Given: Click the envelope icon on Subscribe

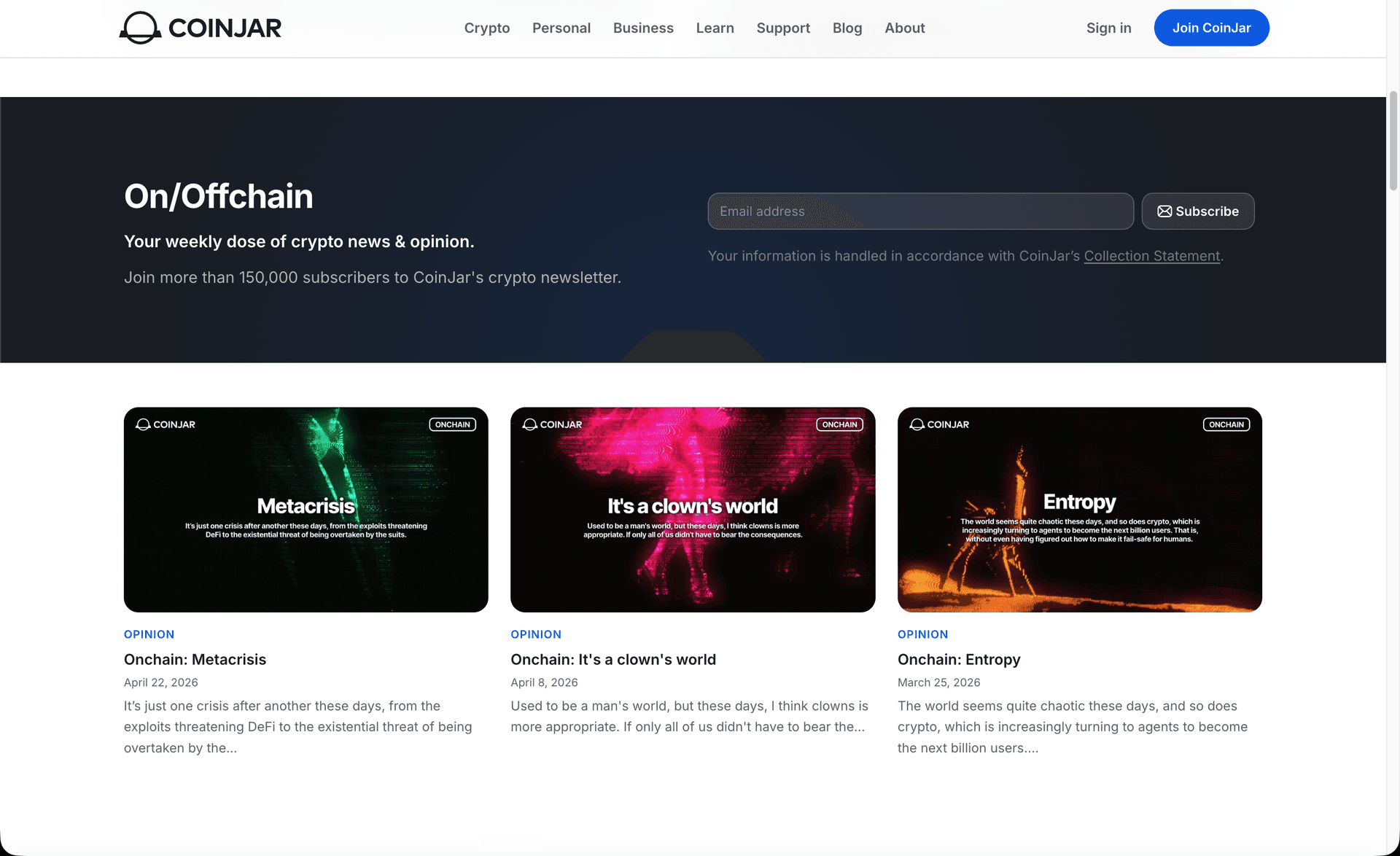Looking at the screenshot, I should coord(1164,211).
